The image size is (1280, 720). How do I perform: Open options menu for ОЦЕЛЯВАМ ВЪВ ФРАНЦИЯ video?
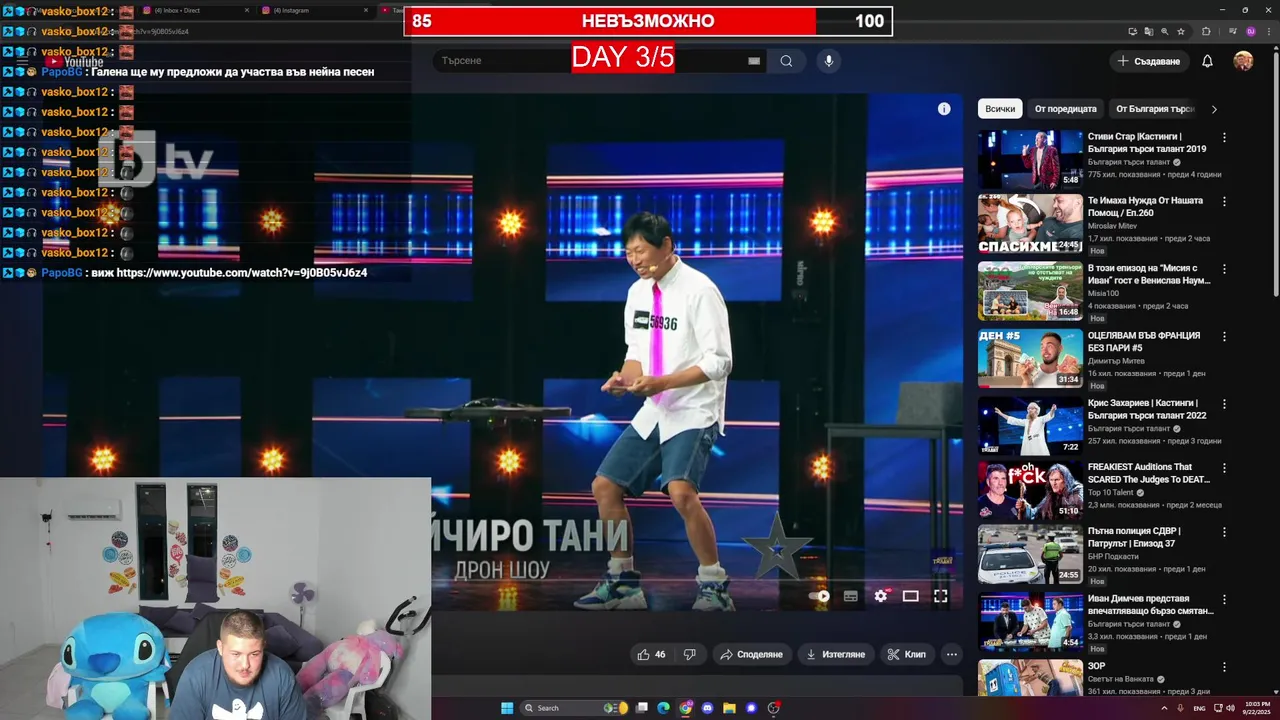[x=1224, y=337]
